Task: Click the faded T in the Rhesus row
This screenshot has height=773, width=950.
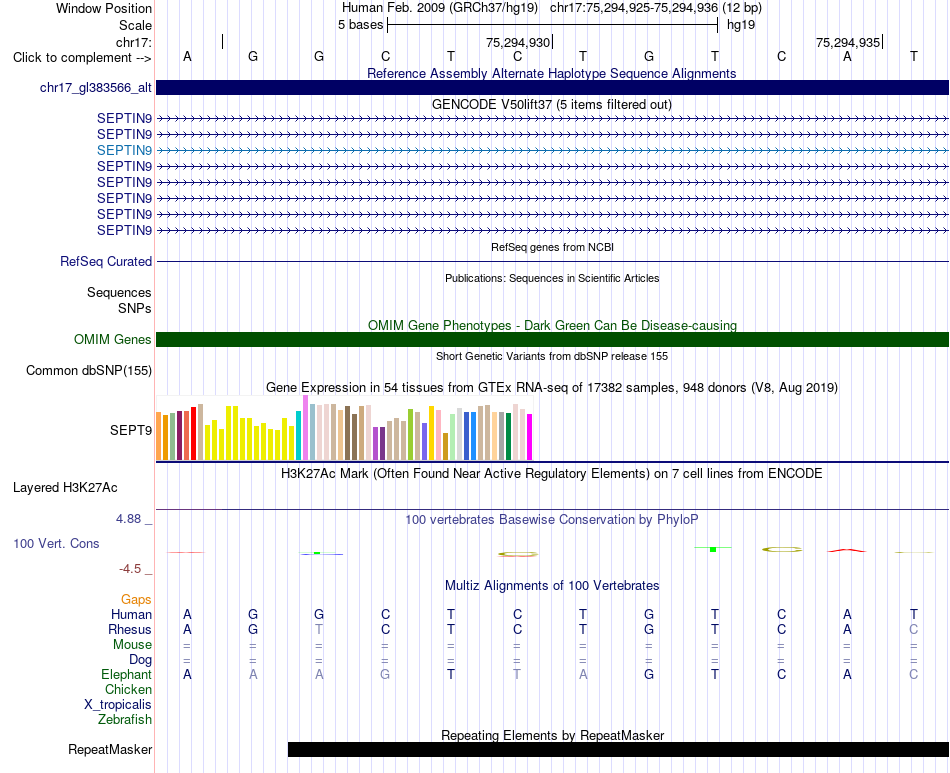Action: 319,629
